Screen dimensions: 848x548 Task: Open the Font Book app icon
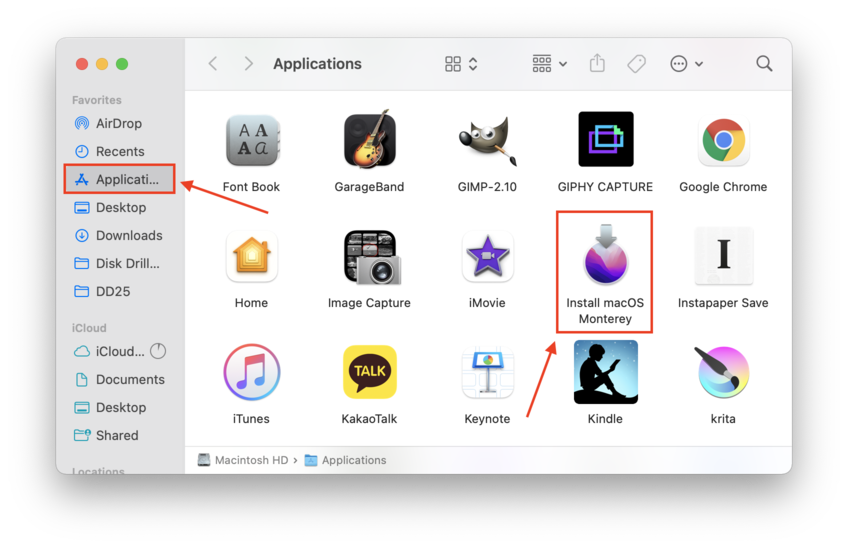[x=251, y=141]
